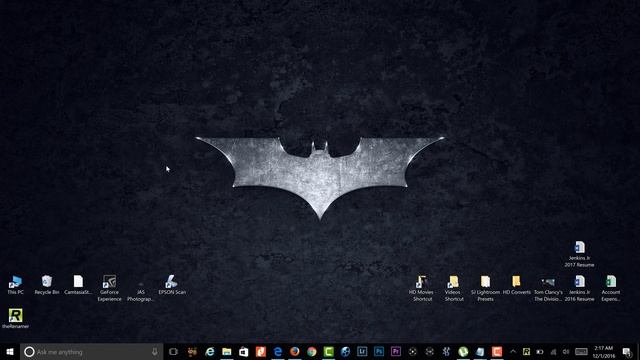
Task: Open the volume speaker tray icon
Action: [566, 351]
